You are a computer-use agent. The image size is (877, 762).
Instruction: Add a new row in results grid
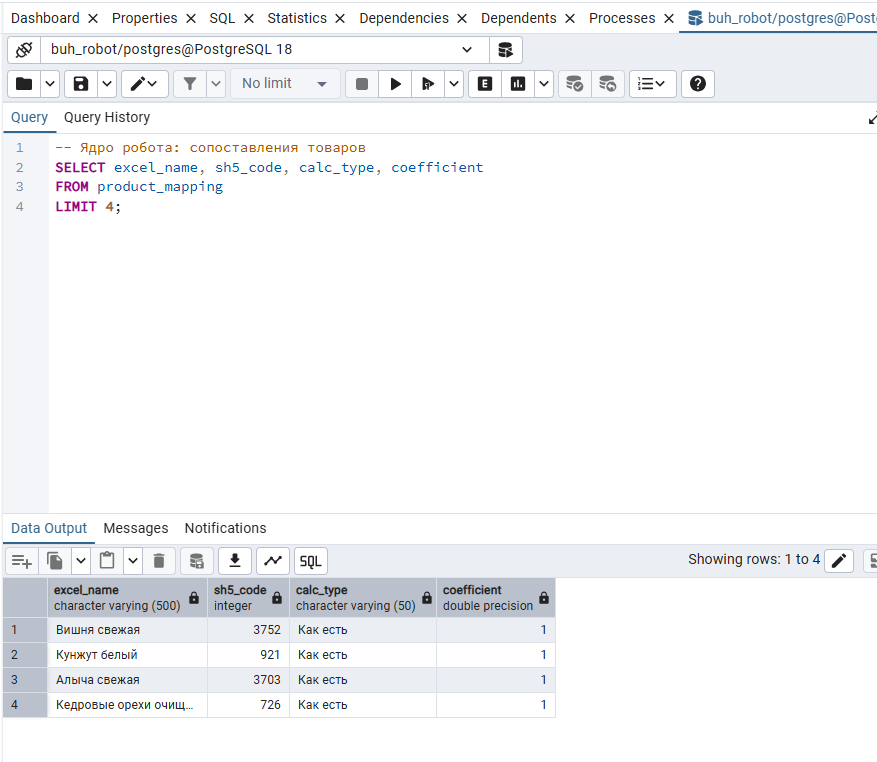[22, 561]
